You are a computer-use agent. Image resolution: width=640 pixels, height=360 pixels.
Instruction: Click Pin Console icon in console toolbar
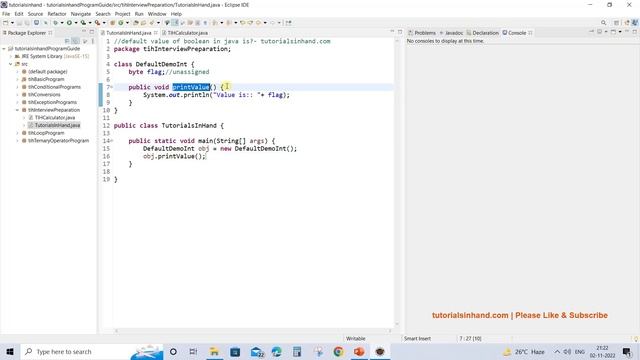[x=591, y=32]
